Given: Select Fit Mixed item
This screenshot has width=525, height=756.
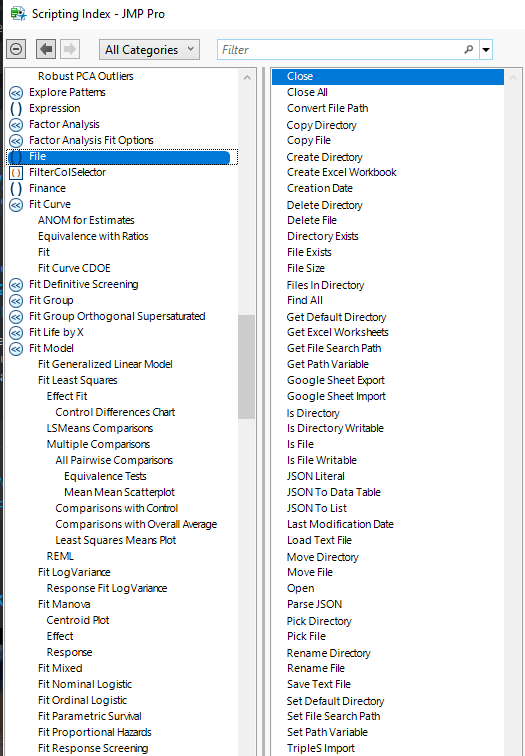Looking at the screenshot, I should pyautogui.click(x=60, y=668).
